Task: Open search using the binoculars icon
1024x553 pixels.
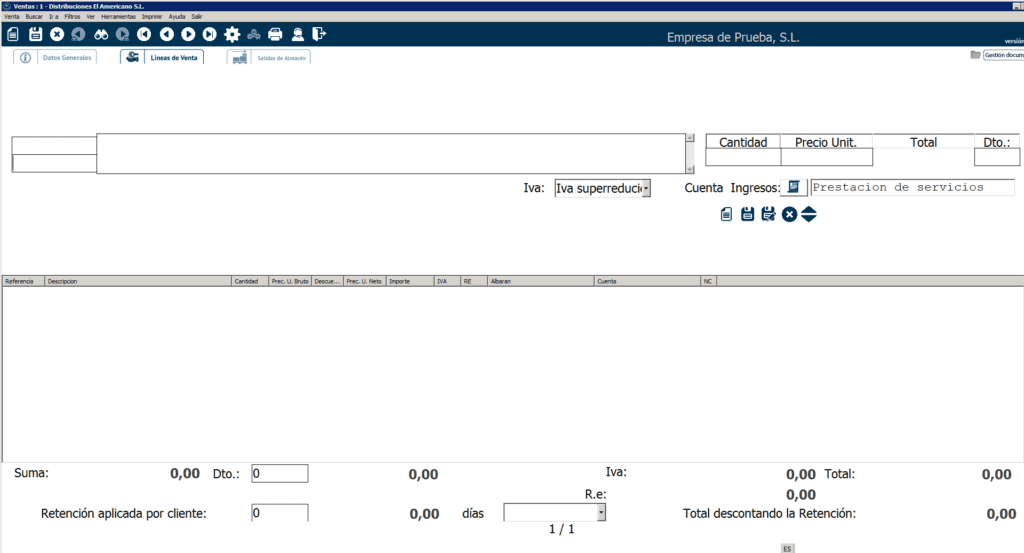Action: point(101,34)
